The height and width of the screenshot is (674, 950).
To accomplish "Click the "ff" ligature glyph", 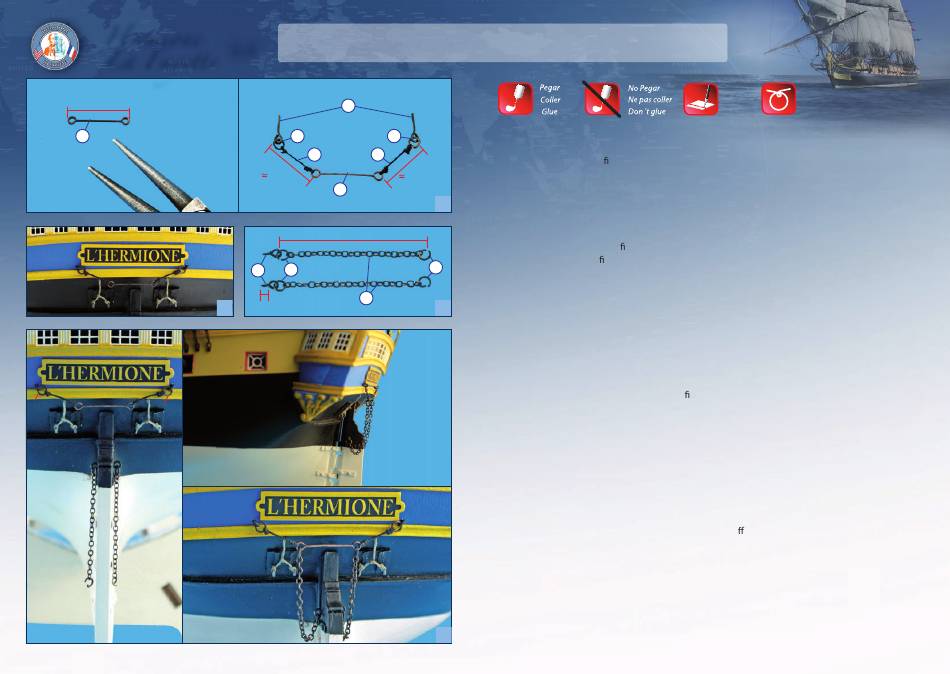I will pos(740,530).
